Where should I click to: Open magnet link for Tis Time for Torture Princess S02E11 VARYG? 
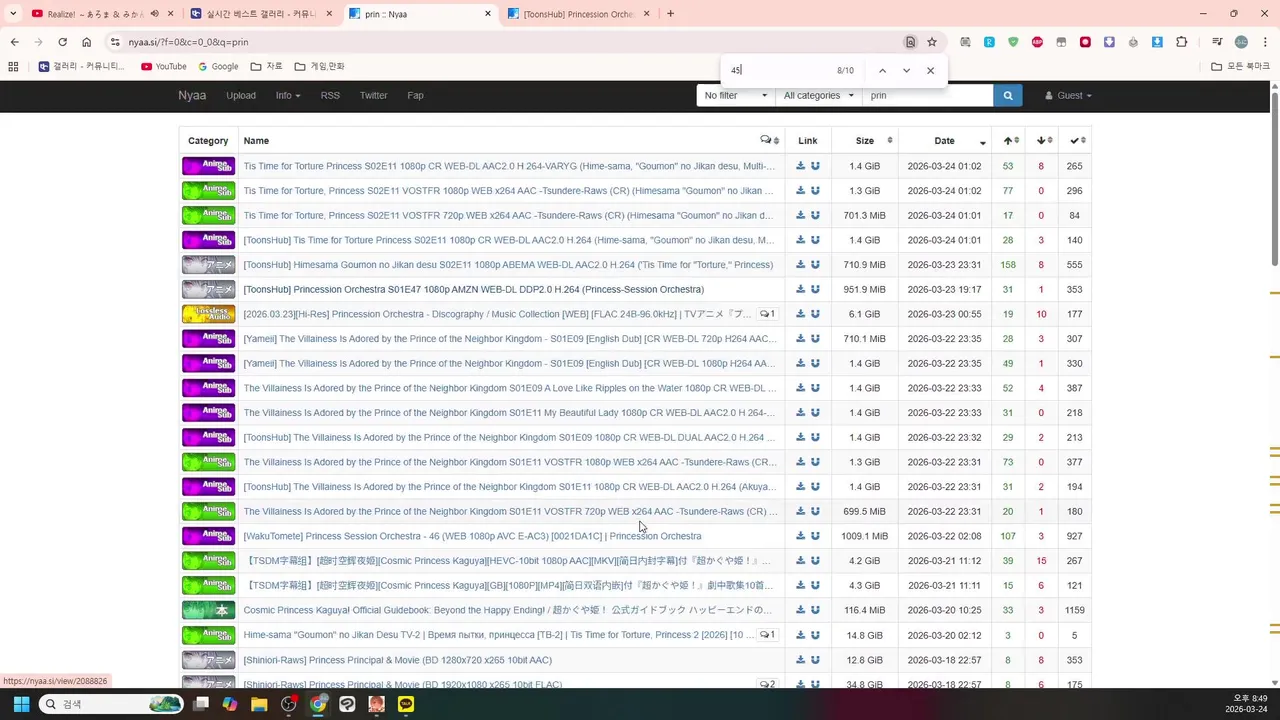[x=815, y=166]
